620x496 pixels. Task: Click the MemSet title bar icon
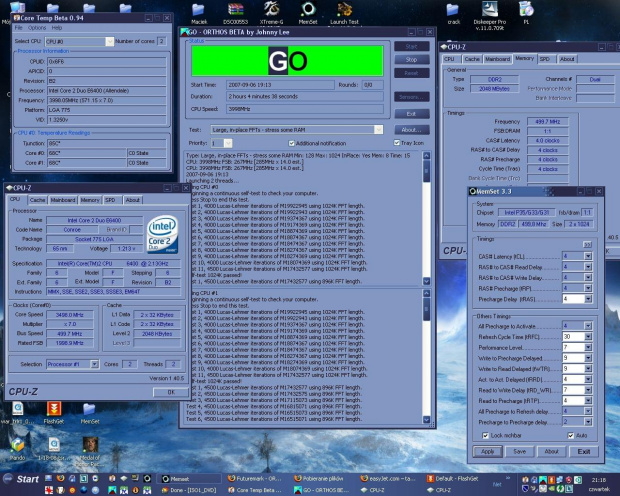[473, 191]
